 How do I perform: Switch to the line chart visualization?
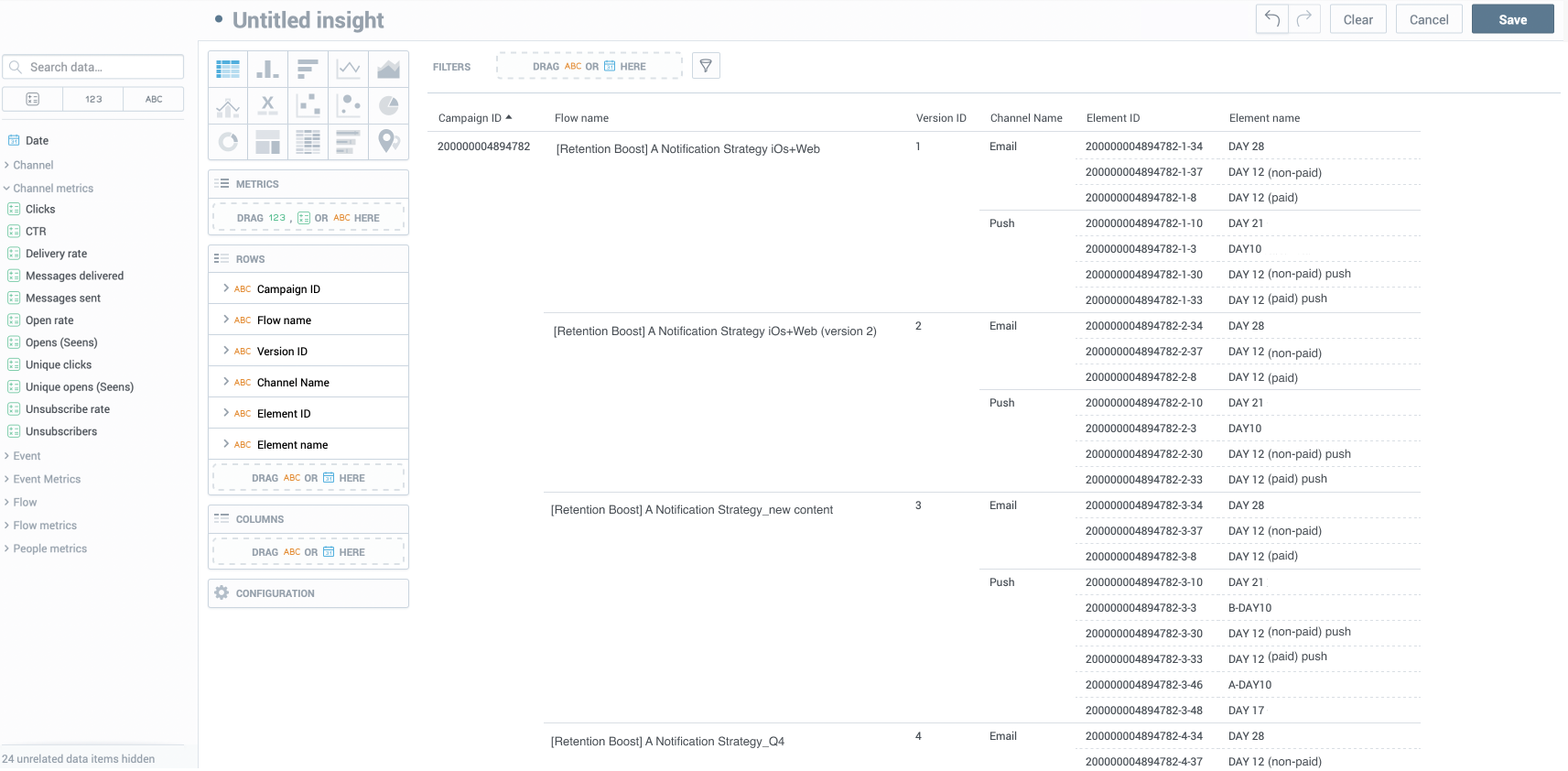pos(349,69)
